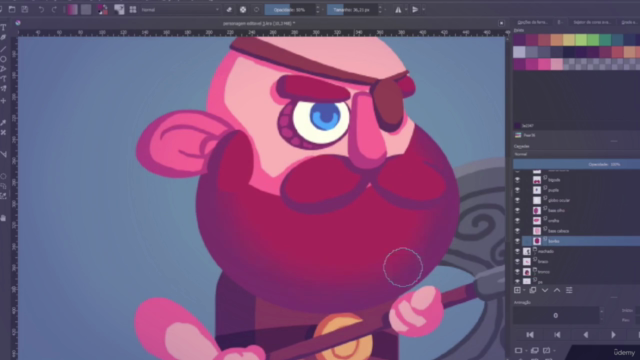This screenshot has height=360, width=640.
Task: Toggle visibility of the barba layer
Action: tap(518, 241)
